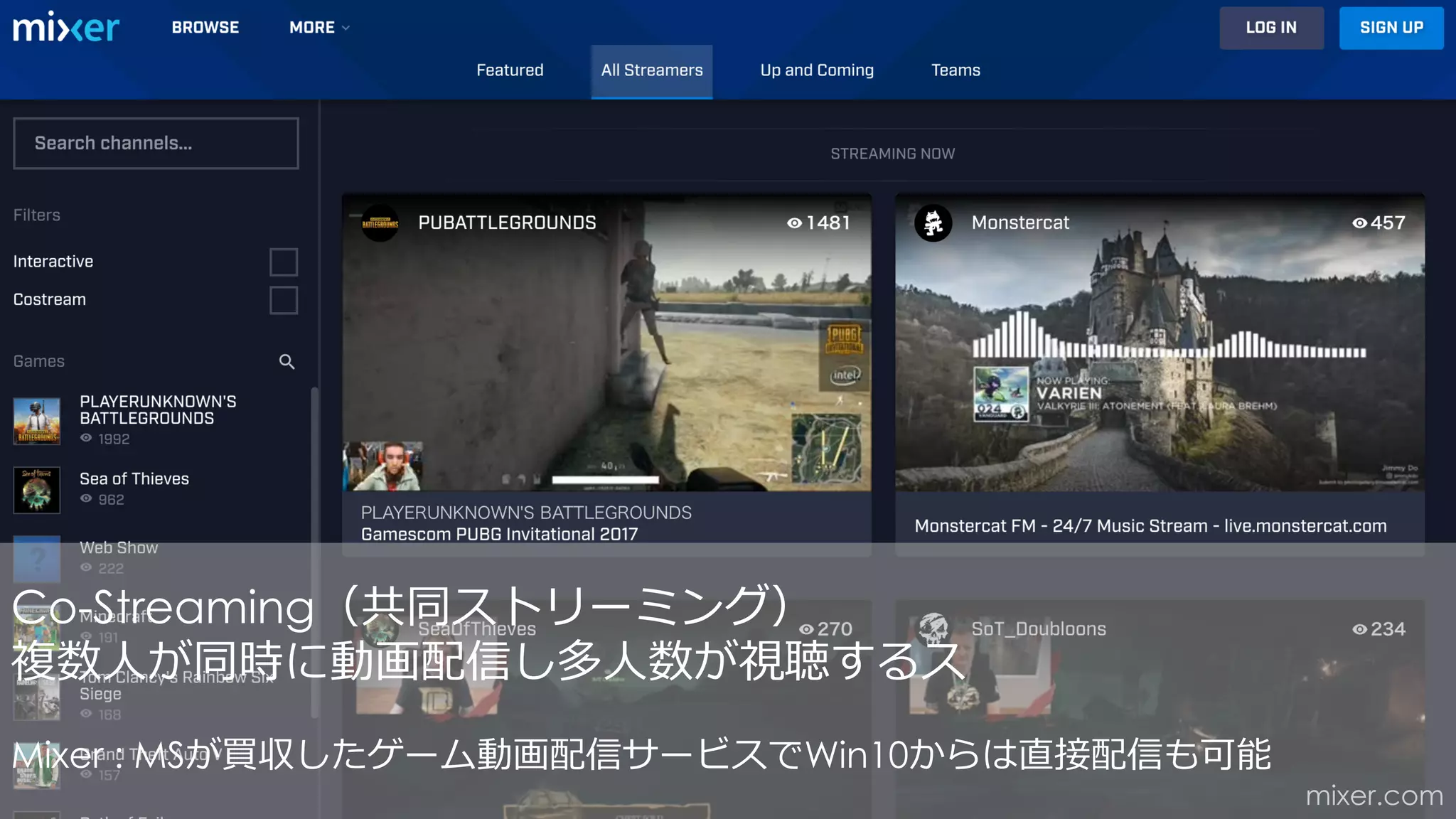The width and height of the screenshot is (1456, 819).
Task: Open the Mixer logo home link
Action: pos(66,27)
